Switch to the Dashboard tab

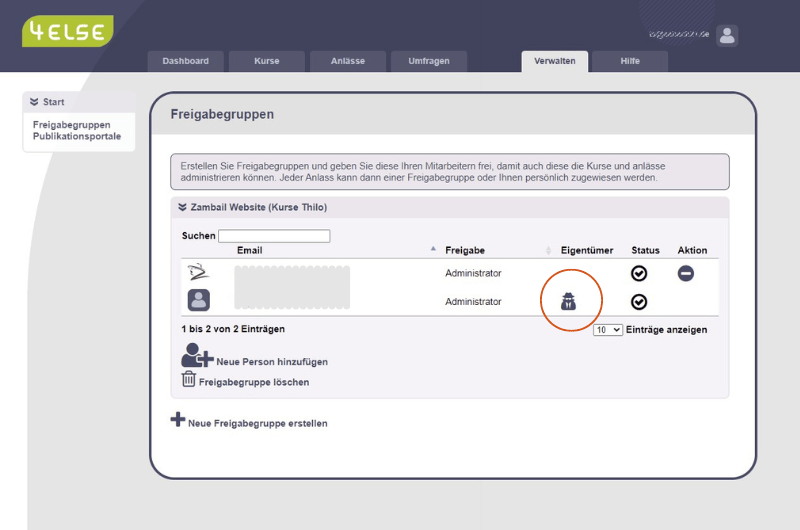185,61
